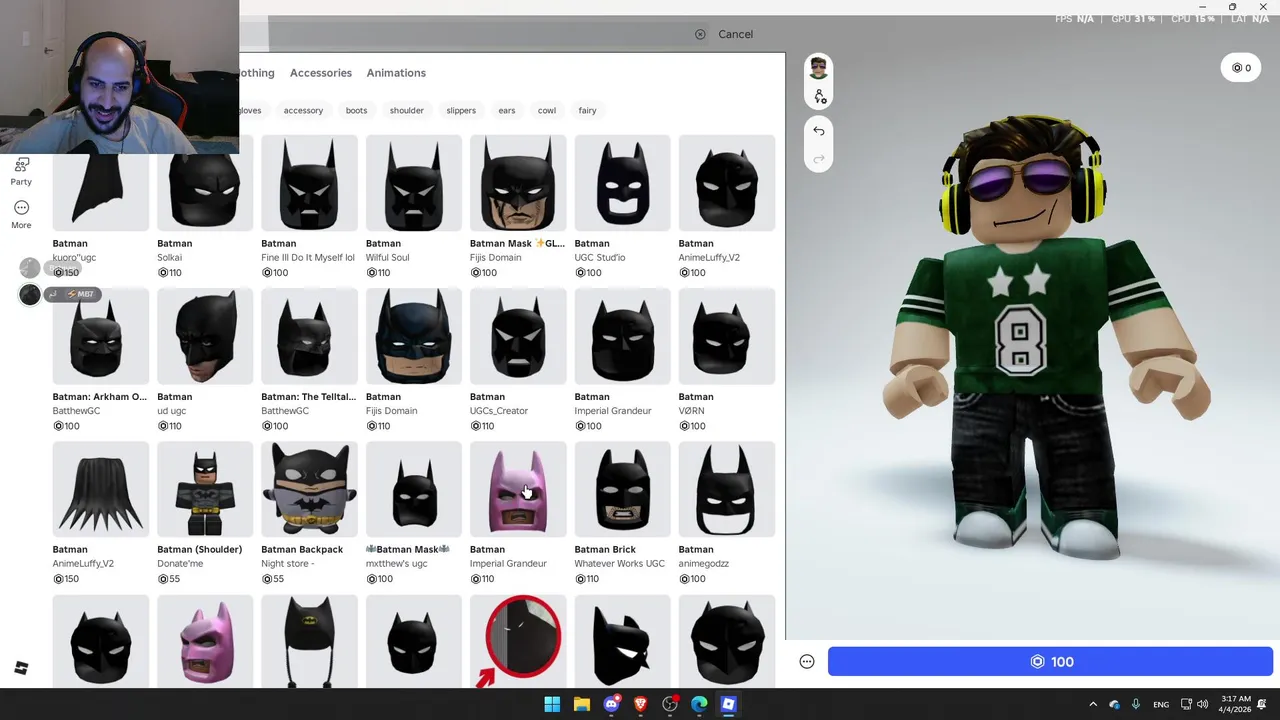This screenshot has width=1280, height=720.
Task: Undo the last avatar change
Action: 819,131
